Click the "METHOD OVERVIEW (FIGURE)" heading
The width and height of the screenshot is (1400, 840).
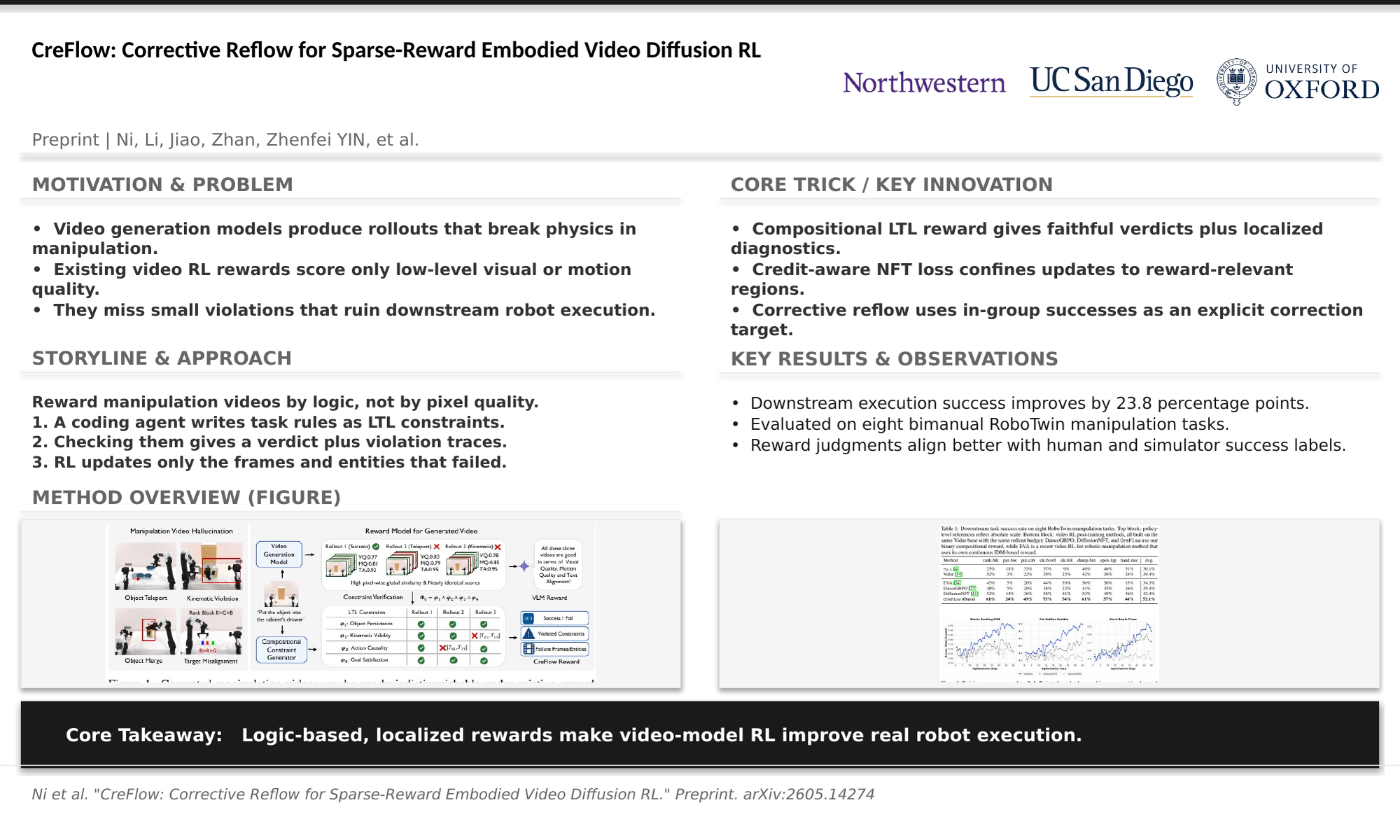(x=186, y=498)
